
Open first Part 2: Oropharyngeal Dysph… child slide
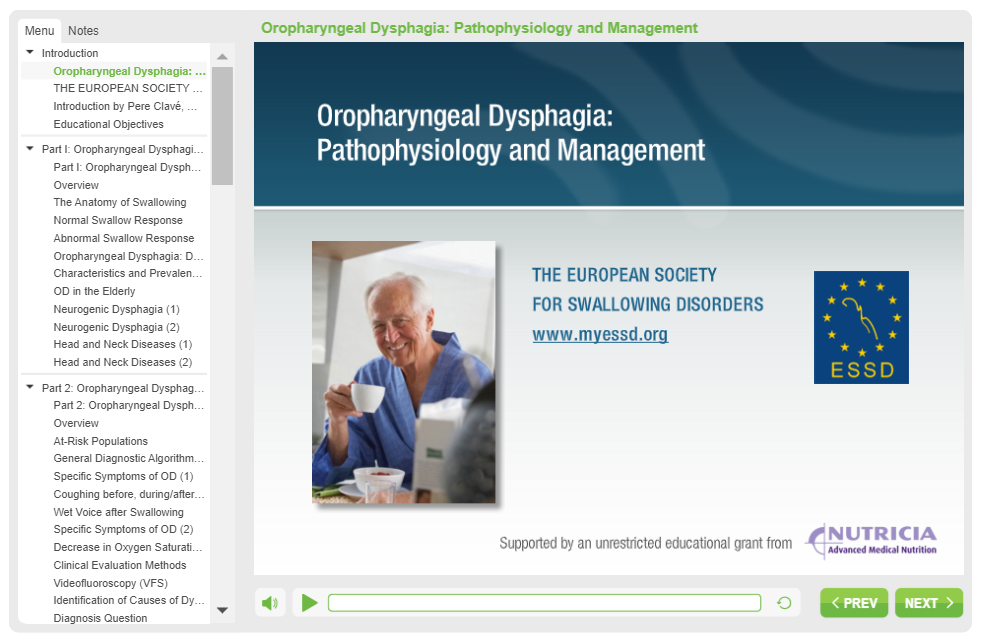click(128, 406)
